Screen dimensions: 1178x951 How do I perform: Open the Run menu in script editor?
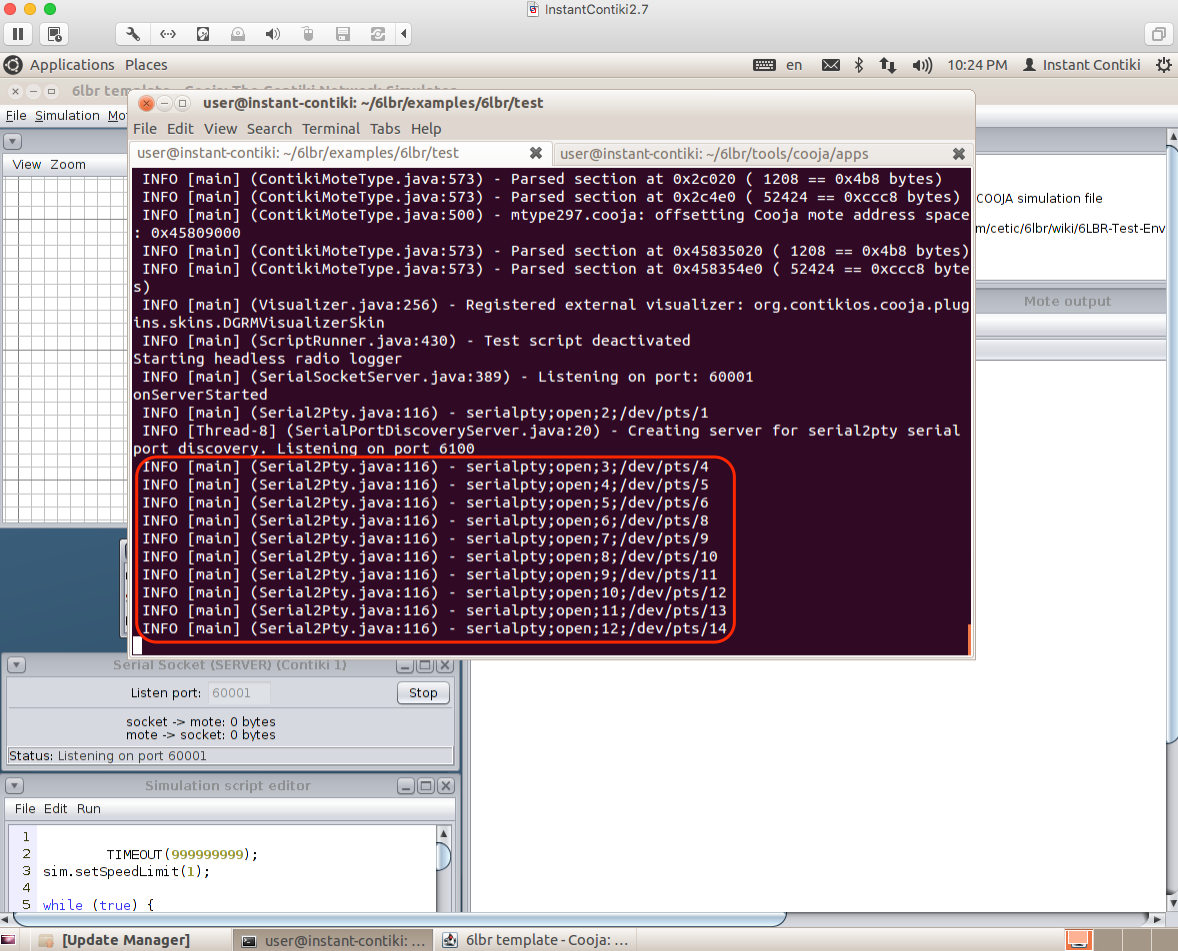(x=88, y=809)
